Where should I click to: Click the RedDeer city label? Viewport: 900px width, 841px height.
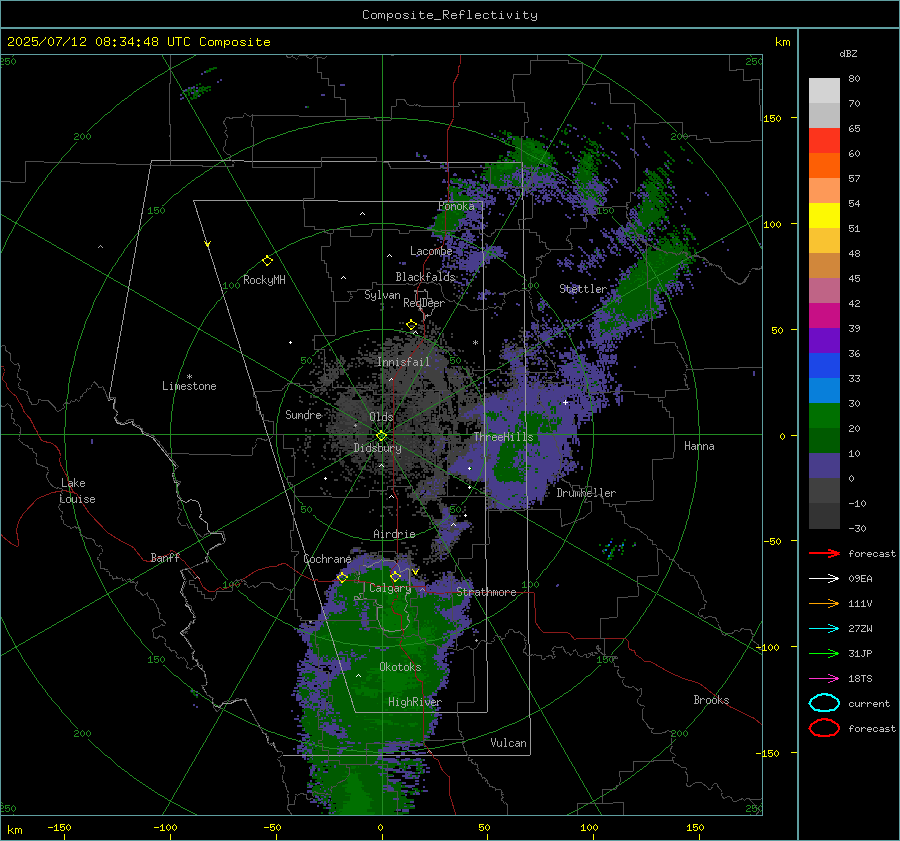point(424,303)
